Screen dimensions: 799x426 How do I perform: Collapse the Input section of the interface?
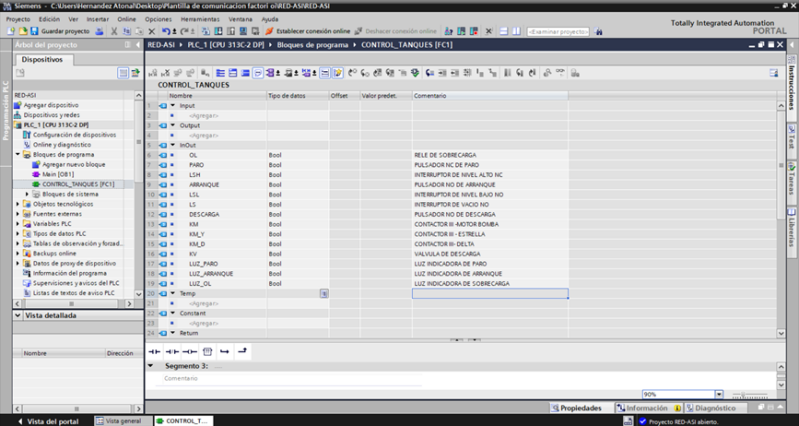[x=172, y=105]
